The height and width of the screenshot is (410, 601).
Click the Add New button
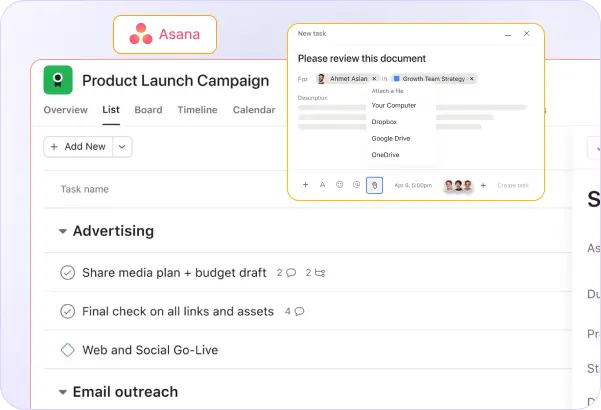pyautogui.click(x=79, y=147)
